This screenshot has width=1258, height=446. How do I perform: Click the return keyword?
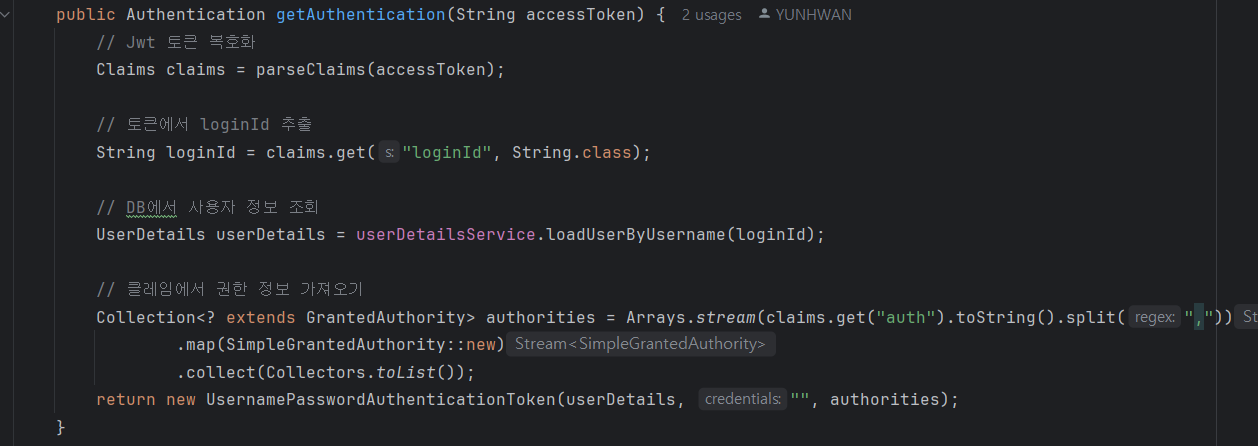coord(126,400)
